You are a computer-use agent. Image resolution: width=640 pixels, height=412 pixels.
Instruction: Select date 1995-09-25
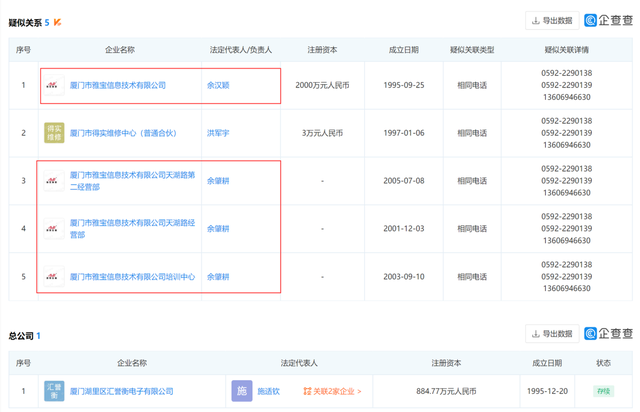(404, 85)
